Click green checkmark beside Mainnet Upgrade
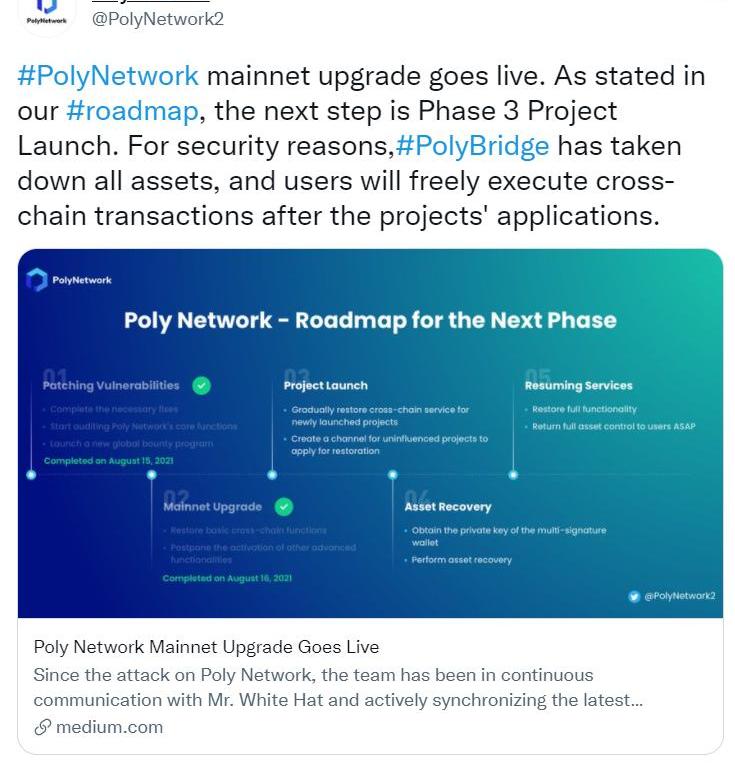 click(x=284, y=506)
